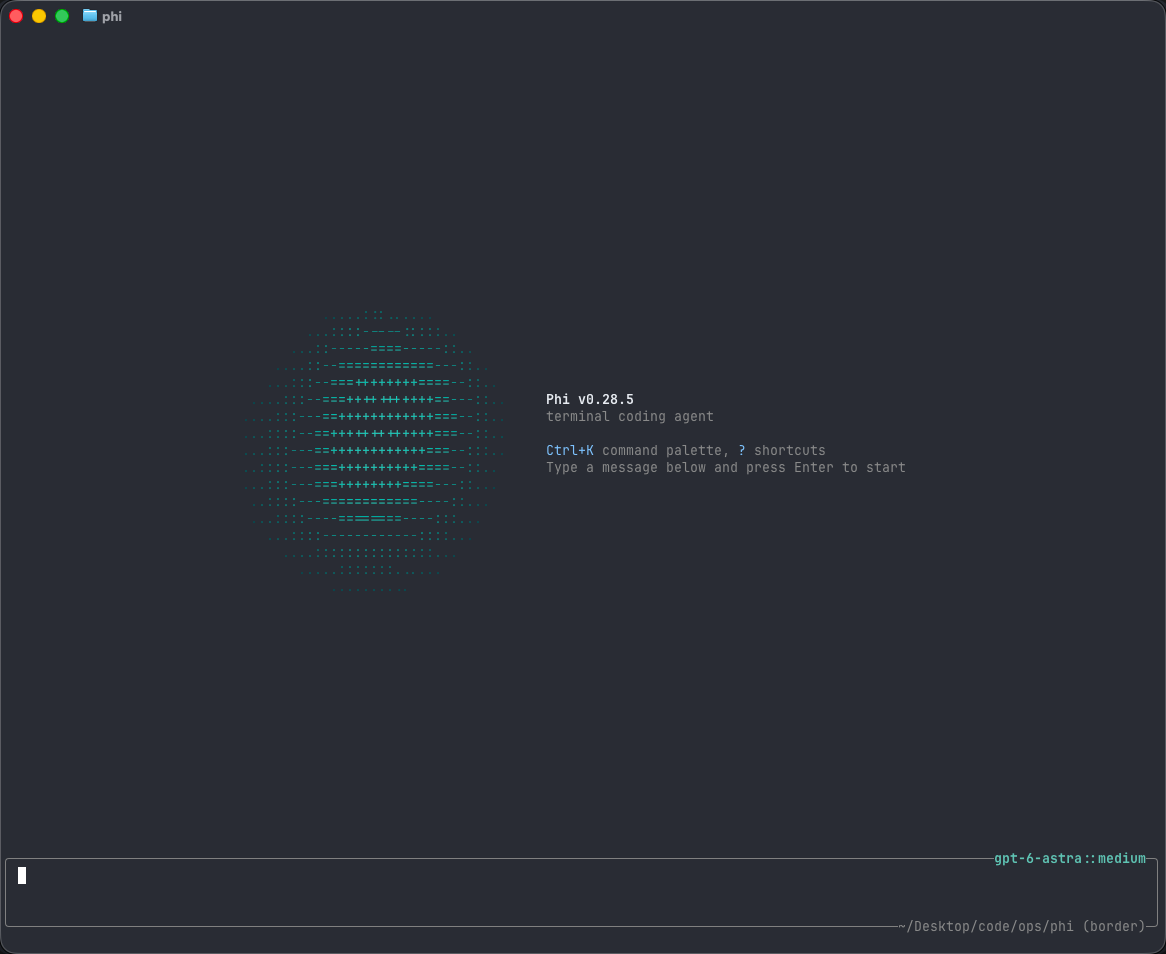Screen dimensions: 1166x954
Task: Click the ~/Desktop/code/ops/phi (border) path
Action: (x=1022, y=926)
